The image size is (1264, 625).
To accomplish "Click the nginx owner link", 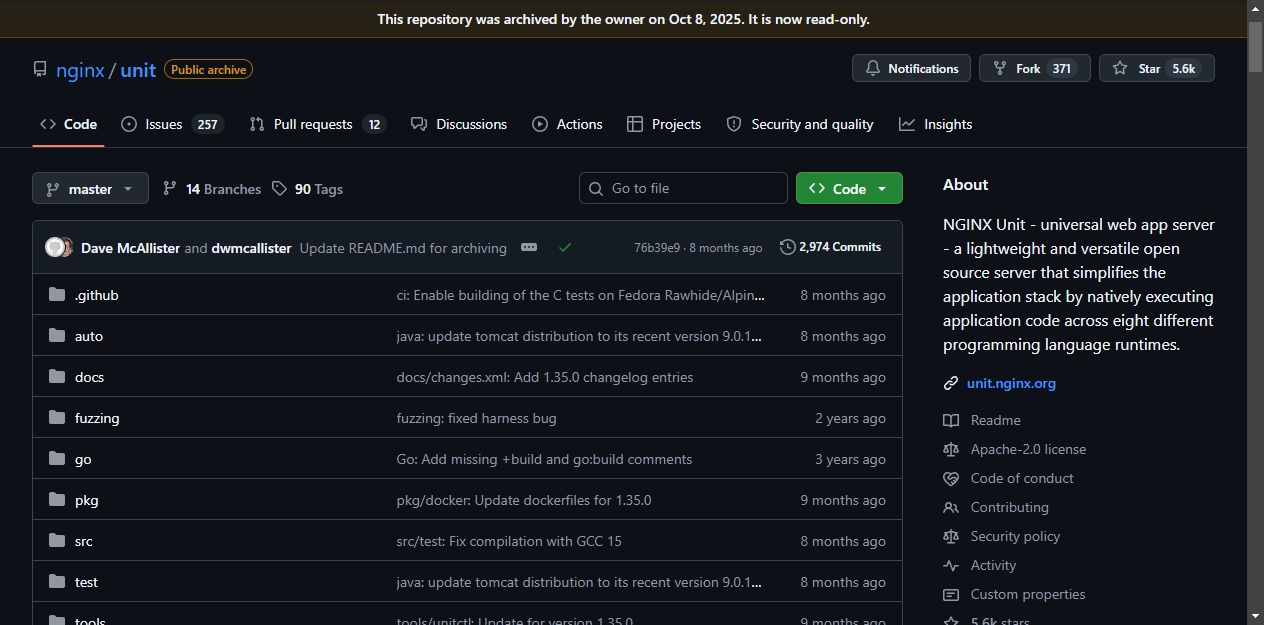I will (80, 70).
